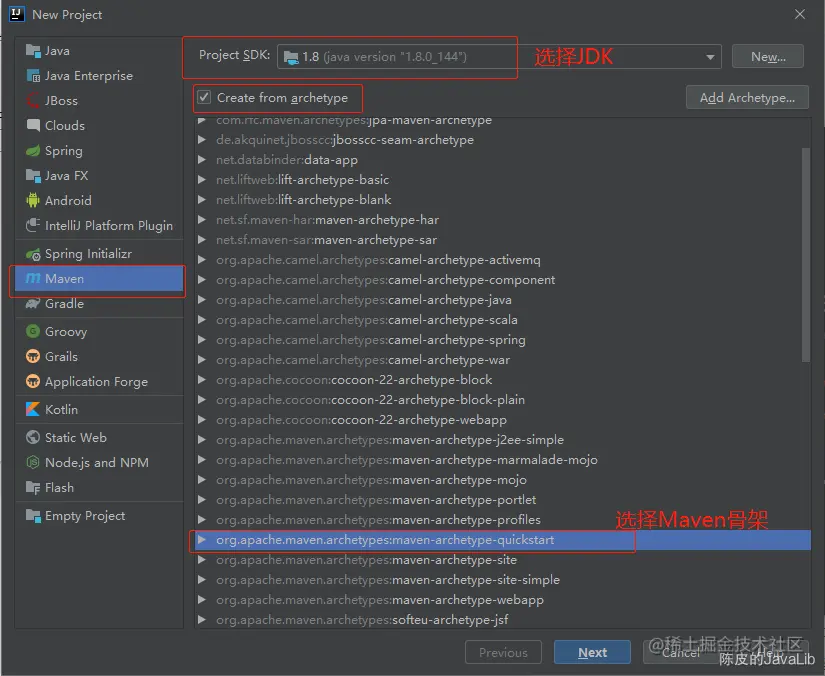This screenshot has width=825, height=676.
Task: Select Java Enterprise project type label
Action: point(88,76)
